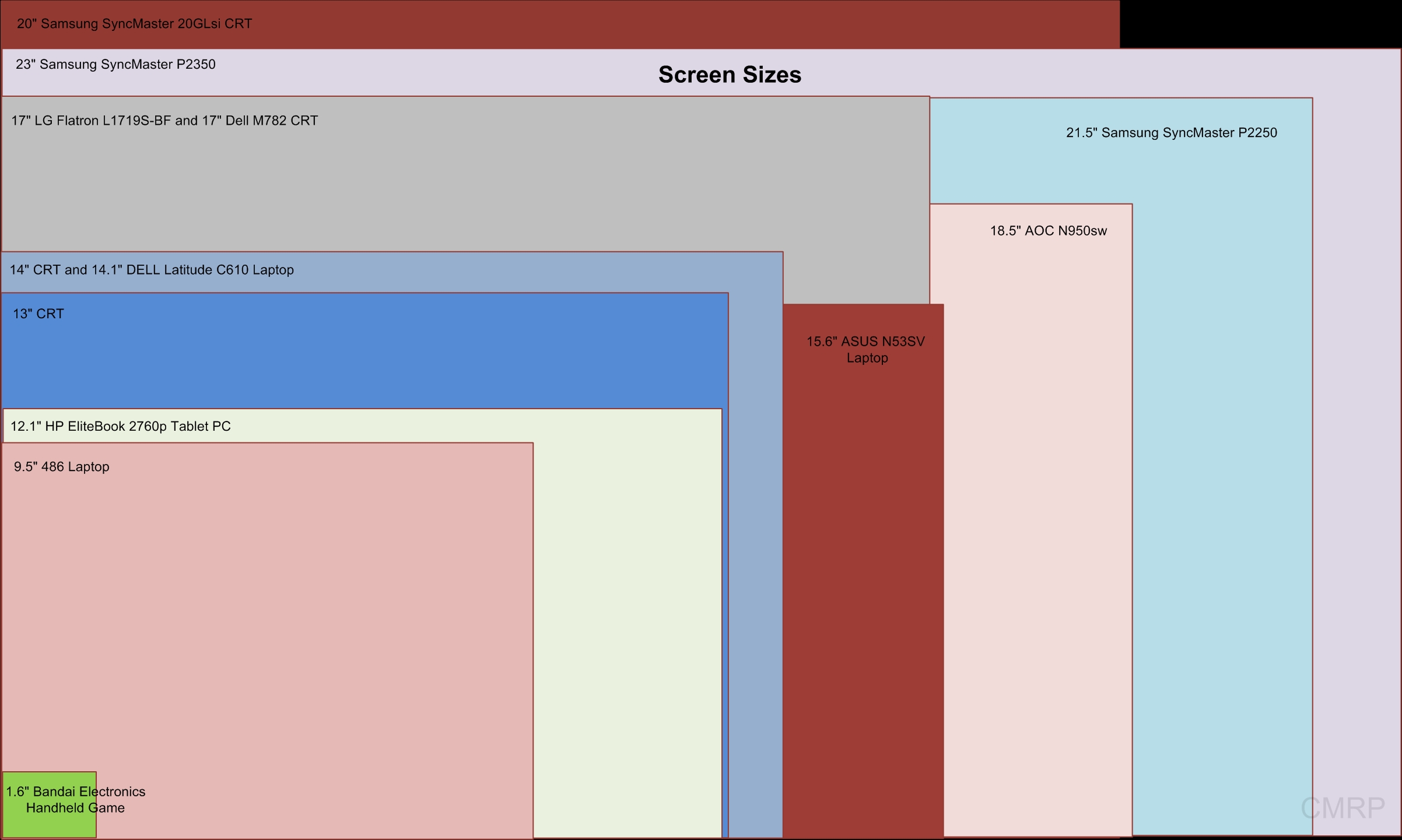The width and height of the screenshot is (1402, 840).
Task: Select the 20" Samsung SyncMaster 20GLsi CRT label
Action: point(134,24)
